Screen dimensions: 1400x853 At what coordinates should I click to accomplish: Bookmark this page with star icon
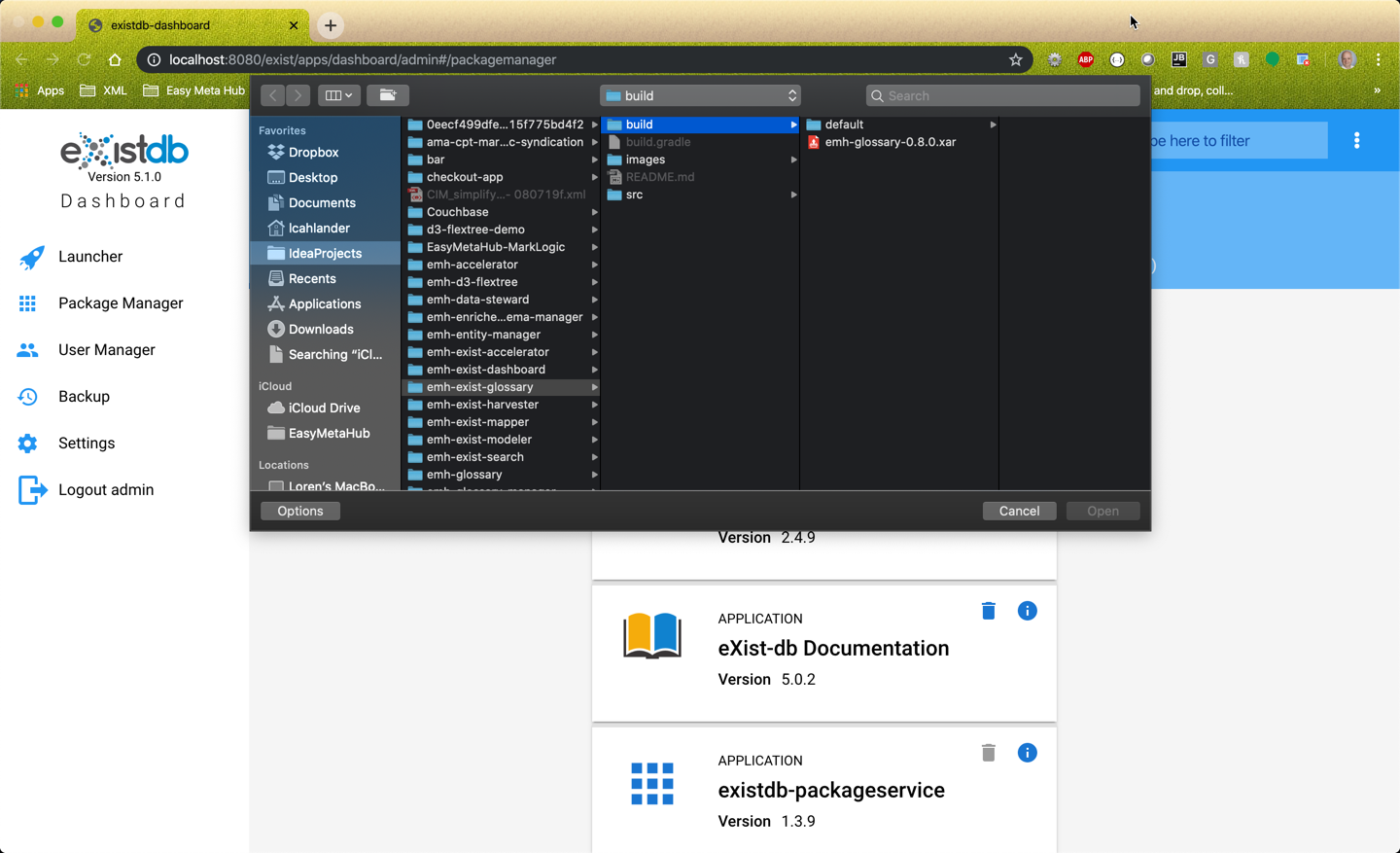click(1016, 60)
